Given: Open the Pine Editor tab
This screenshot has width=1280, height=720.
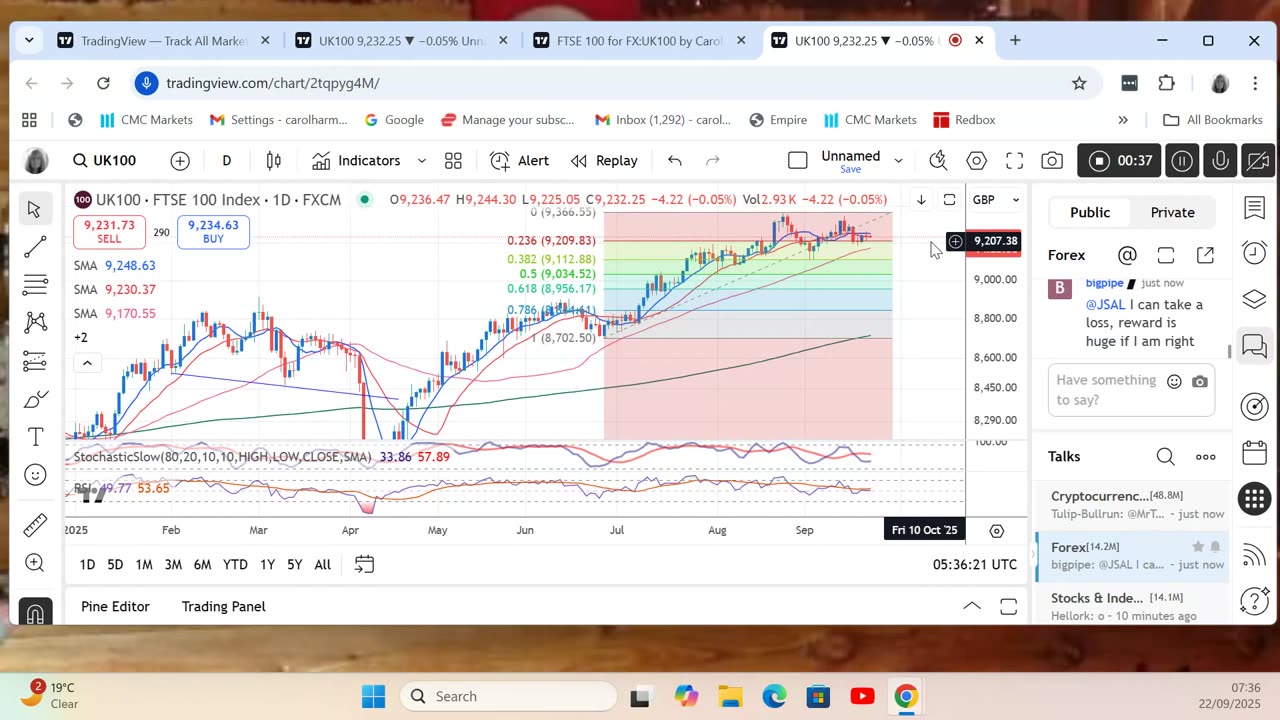Looking at the screenshot, I should click(x=115, y=606).
